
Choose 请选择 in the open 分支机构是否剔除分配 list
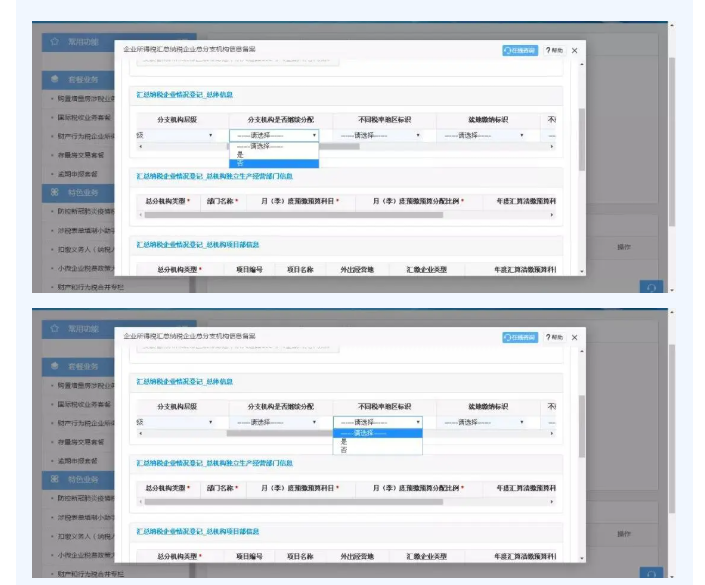(x=274, y=146)
